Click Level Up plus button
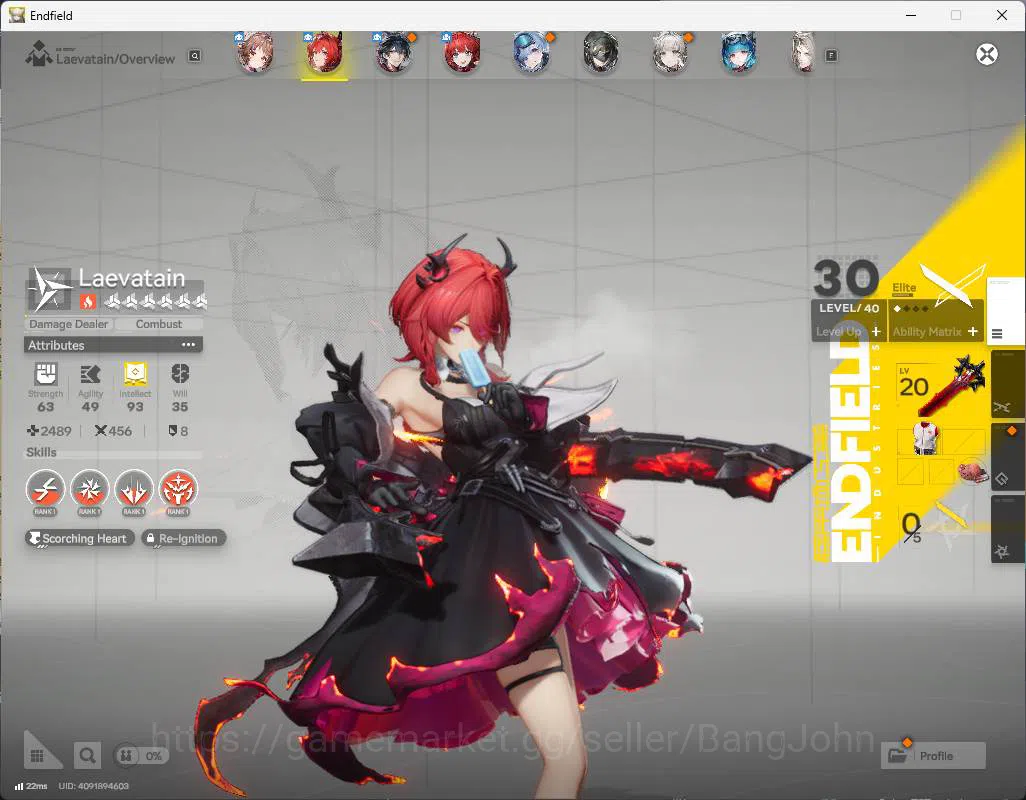Viewport: 1026px width, 800px height. point(876,332)
